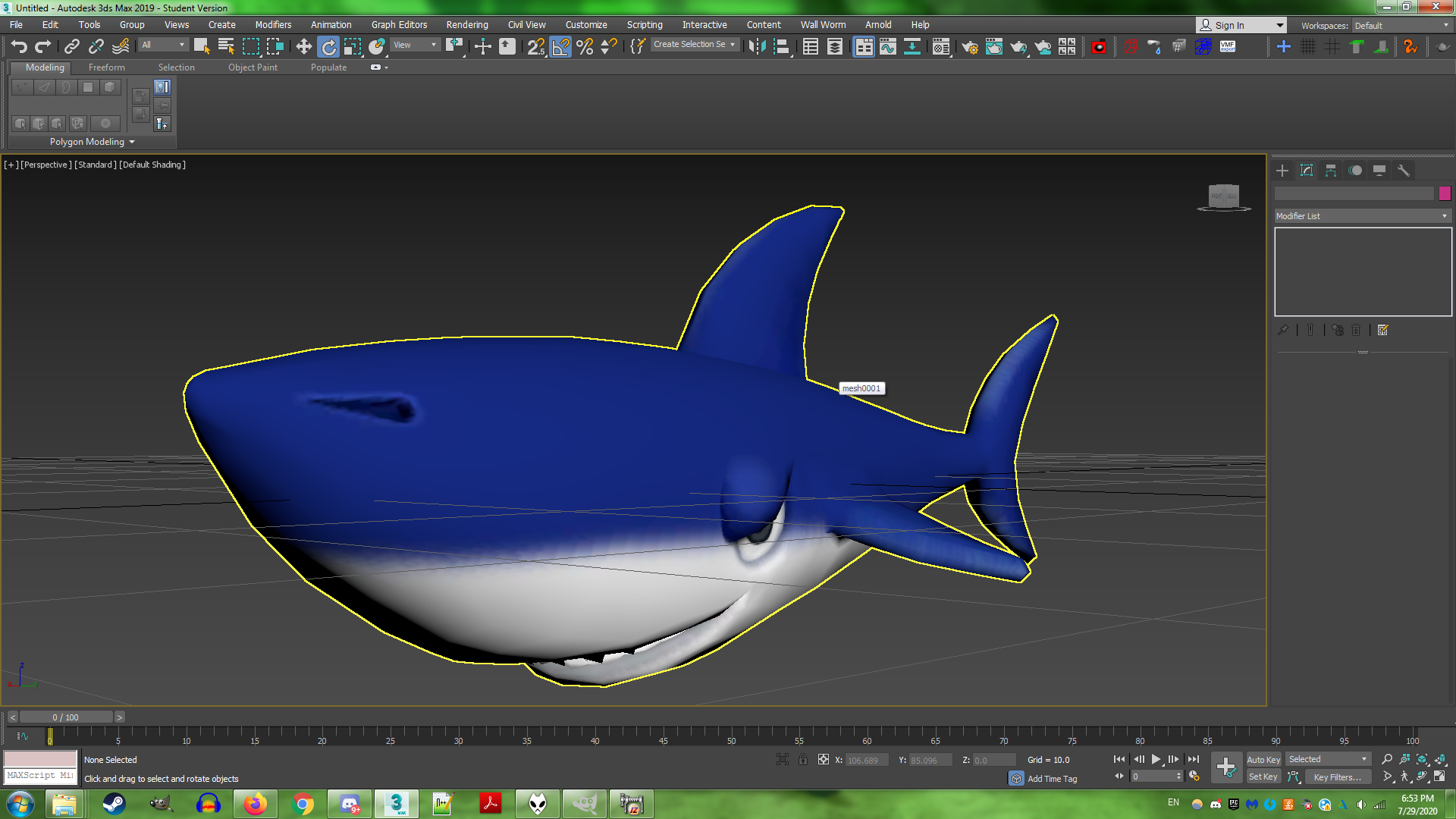Image resolution: width=1456 pixels, height=819 pixels.
Task: Open the Workspaces Default dropdown
Action: [1401, 26]
